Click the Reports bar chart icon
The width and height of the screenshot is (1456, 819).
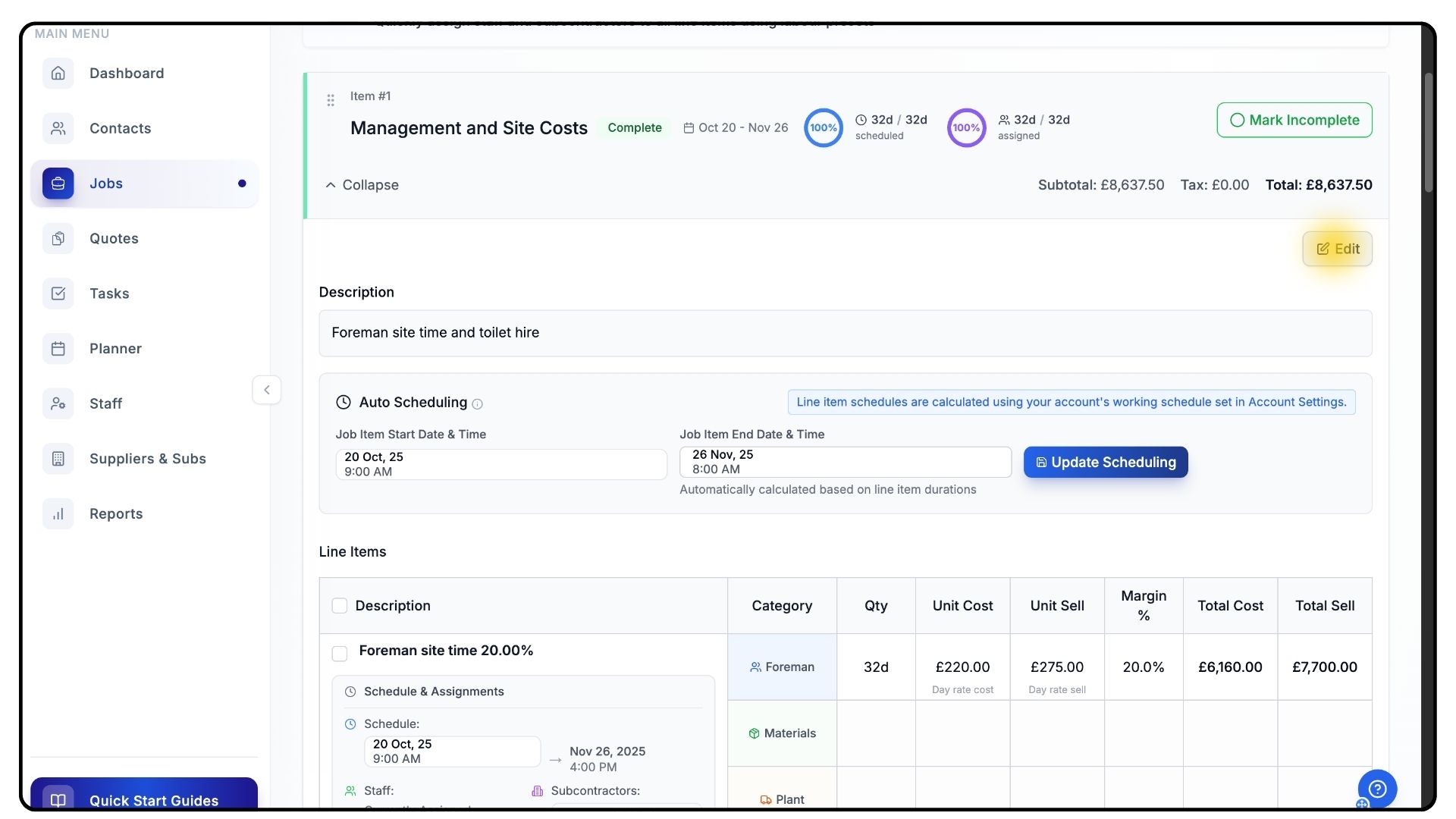click(x=58, y=514)
